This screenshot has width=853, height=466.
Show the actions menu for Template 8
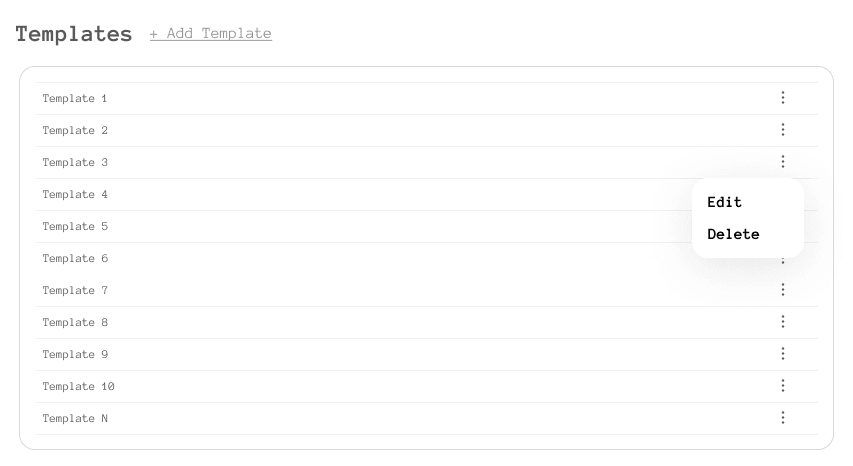tap(783, 322)
